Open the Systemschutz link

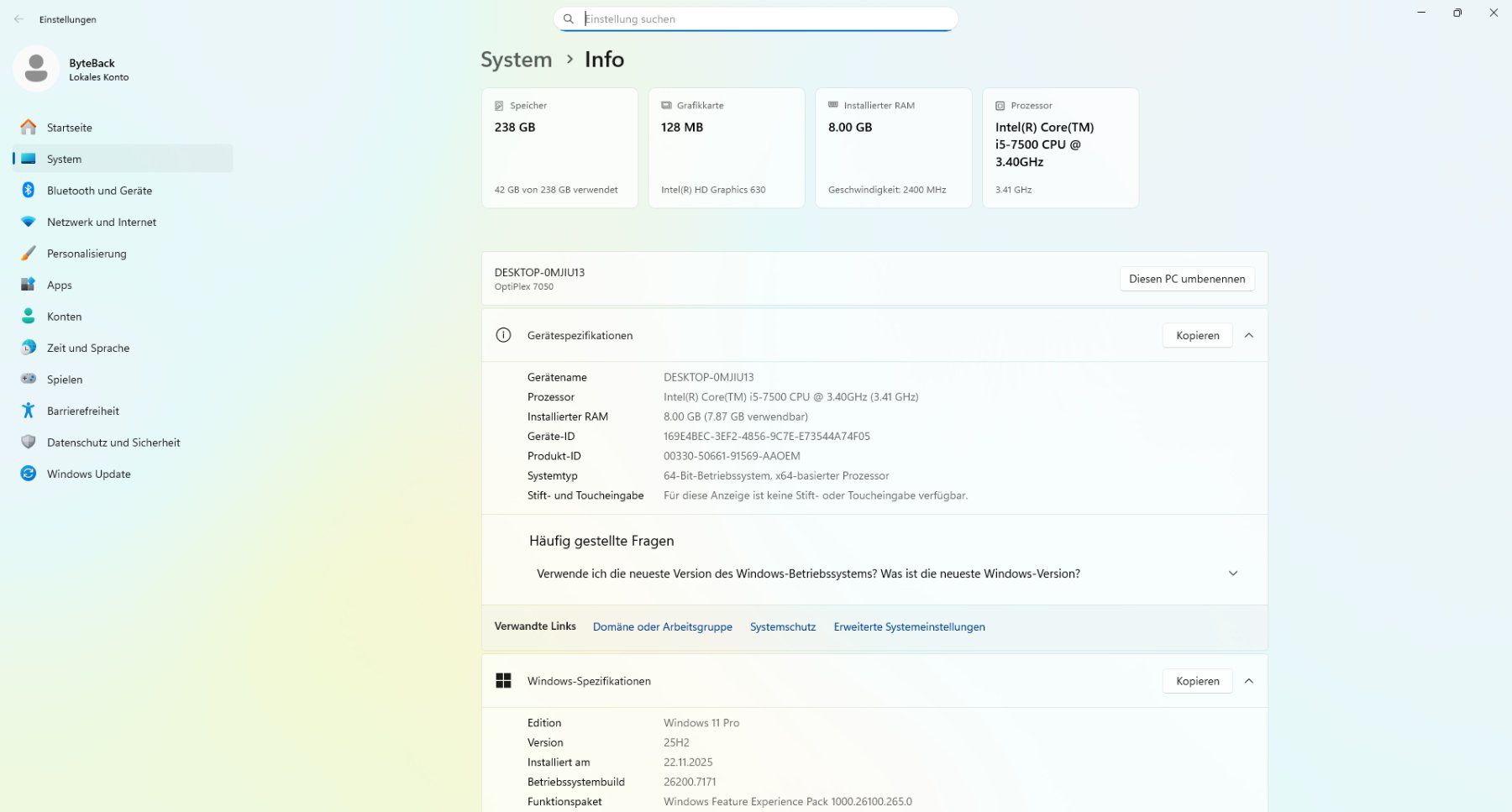click(x=783, y=627)
